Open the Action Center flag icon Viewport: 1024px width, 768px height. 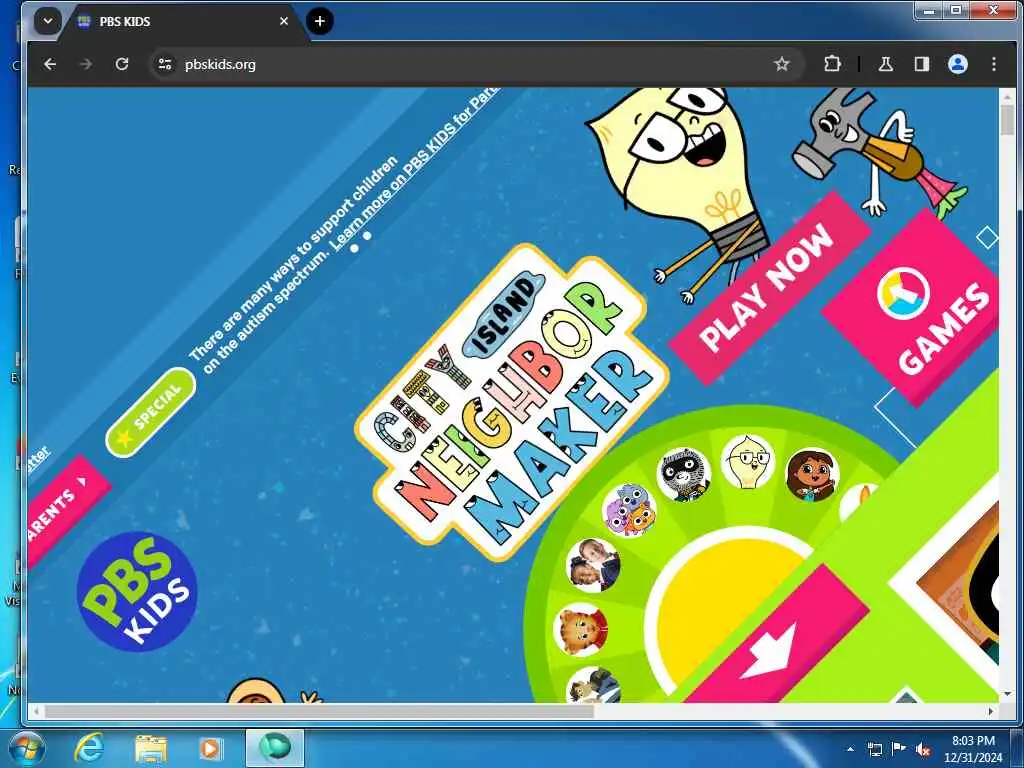899,749
